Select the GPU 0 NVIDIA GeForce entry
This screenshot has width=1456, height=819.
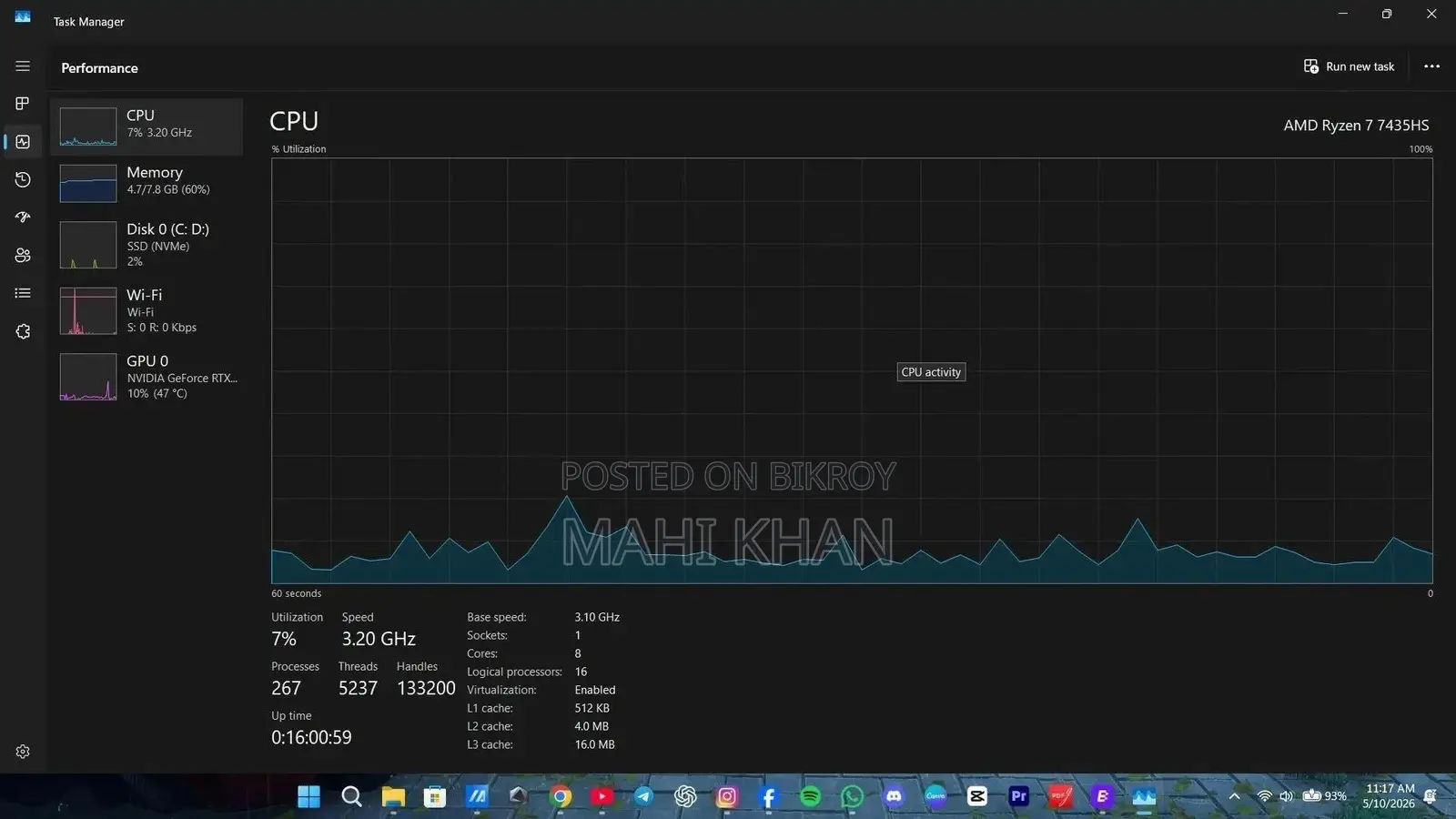pyautogui.click(x=147, y=377)
